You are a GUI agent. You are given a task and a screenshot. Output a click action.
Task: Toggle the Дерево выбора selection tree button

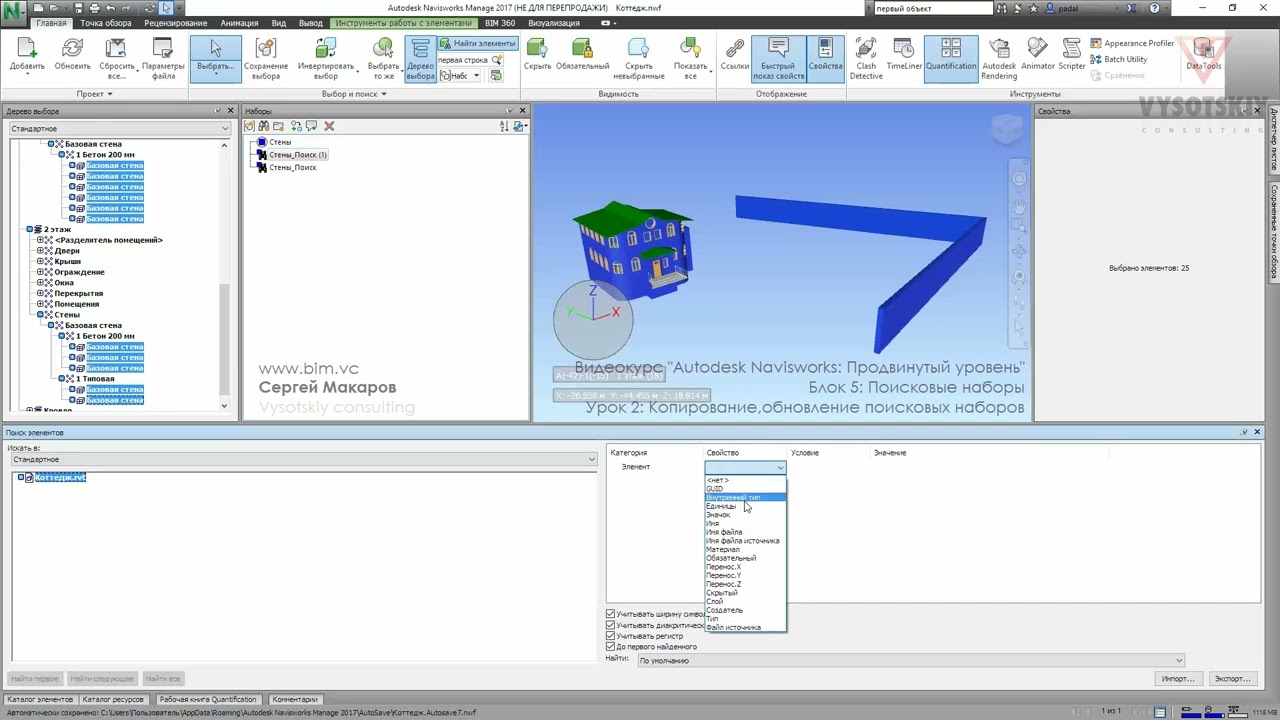[x=420, y=60]
